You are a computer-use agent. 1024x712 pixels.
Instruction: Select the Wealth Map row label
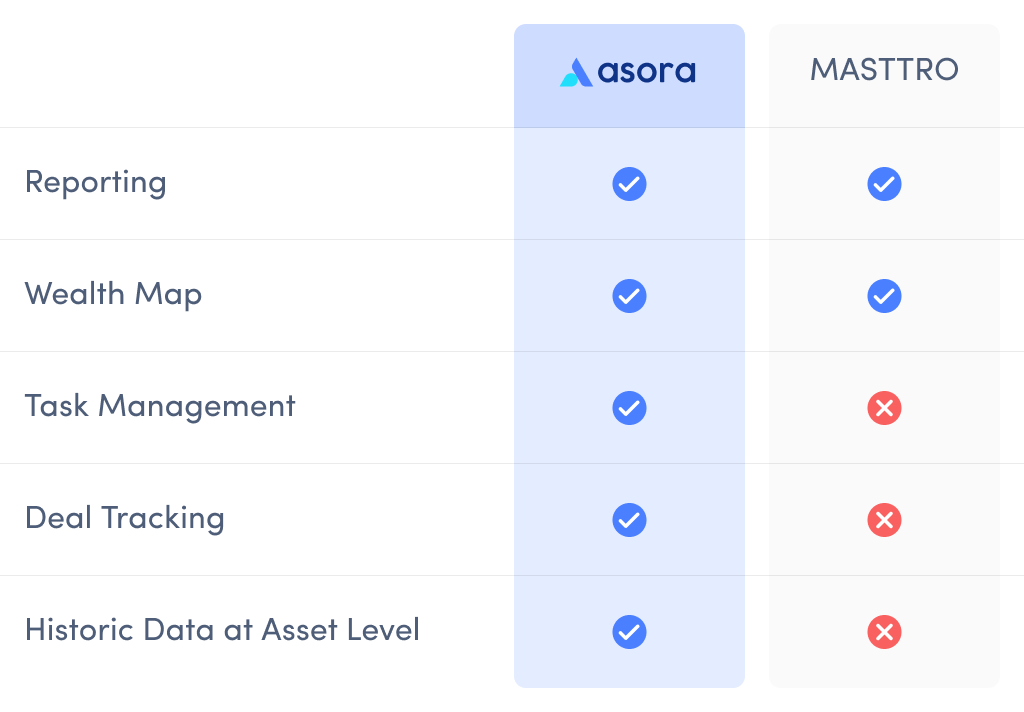114,295
